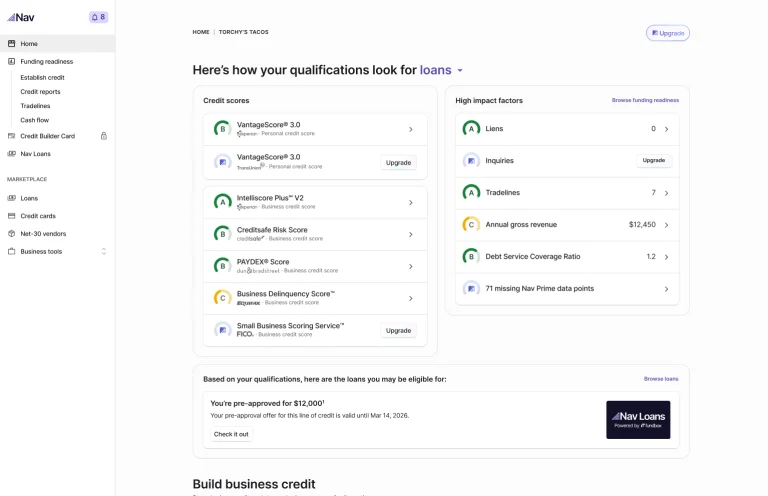
Task: Click HOME in the breadcrumb
Action: point(201,32)
